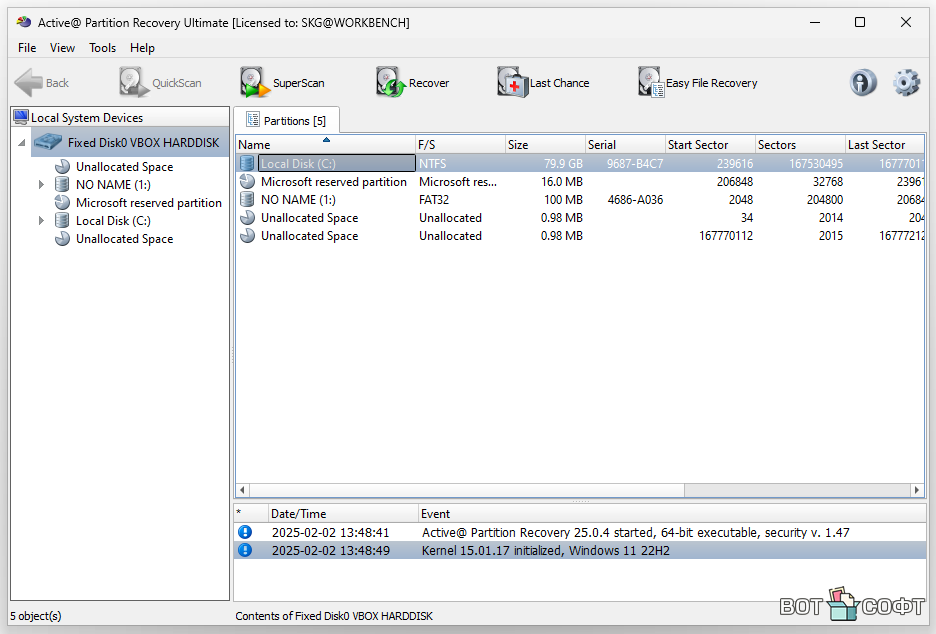Select Microsoft reserved partition in device tree
The height and width of the screenshot is (634, 936).
point(149,202)
